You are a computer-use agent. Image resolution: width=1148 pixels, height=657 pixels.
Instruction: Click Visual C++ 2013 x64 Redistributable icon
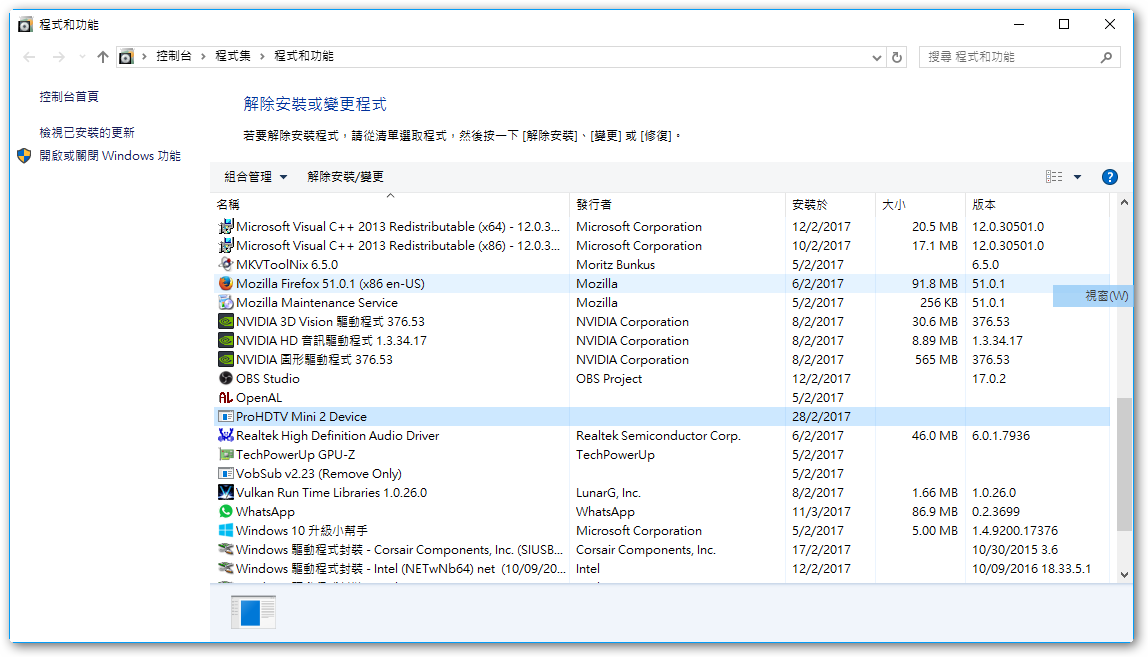226,226
